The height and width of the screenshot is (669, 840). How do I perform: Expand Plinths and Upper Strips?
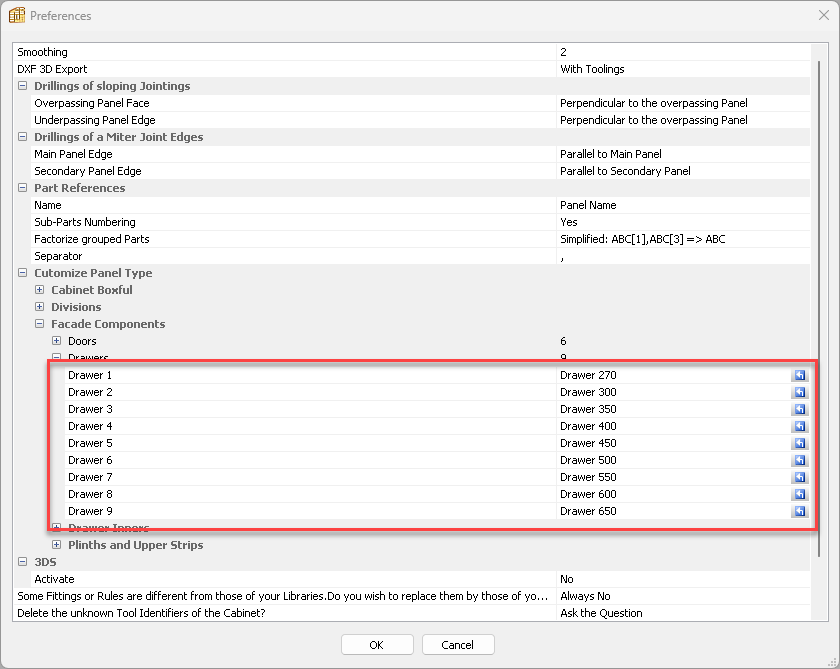(x=57, y=545)
